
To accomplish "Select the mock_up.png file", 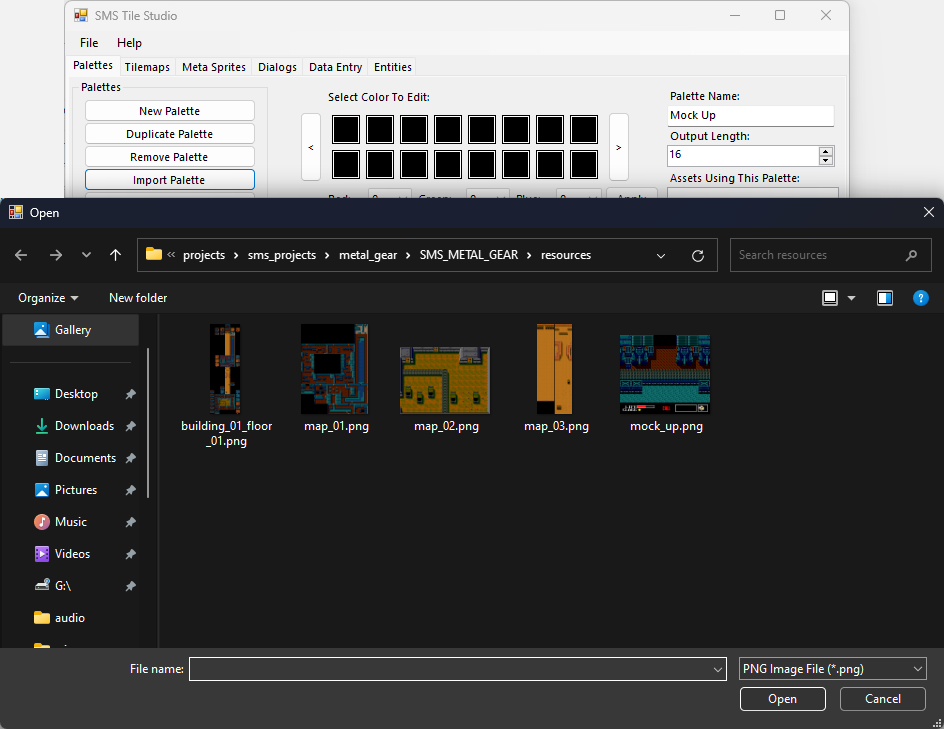I will tap(665, 384).
